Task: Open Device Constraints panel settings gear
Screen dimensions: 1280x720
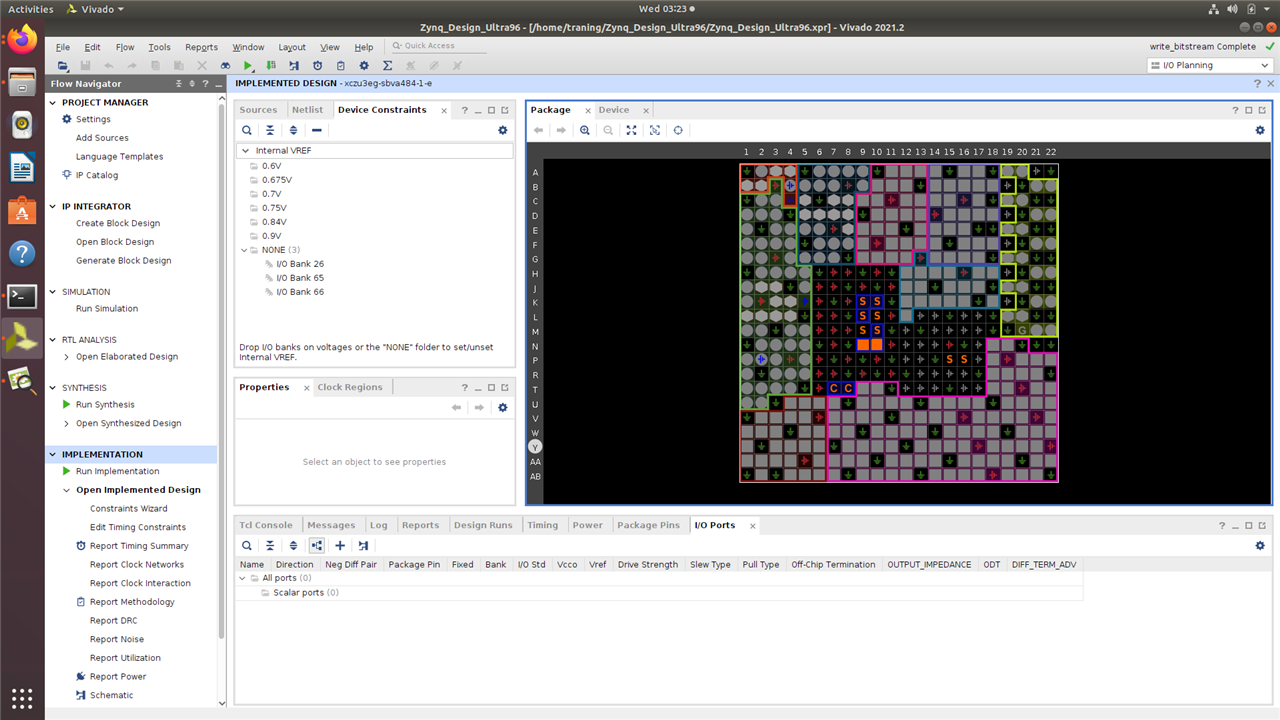Action: coord(503,130)
